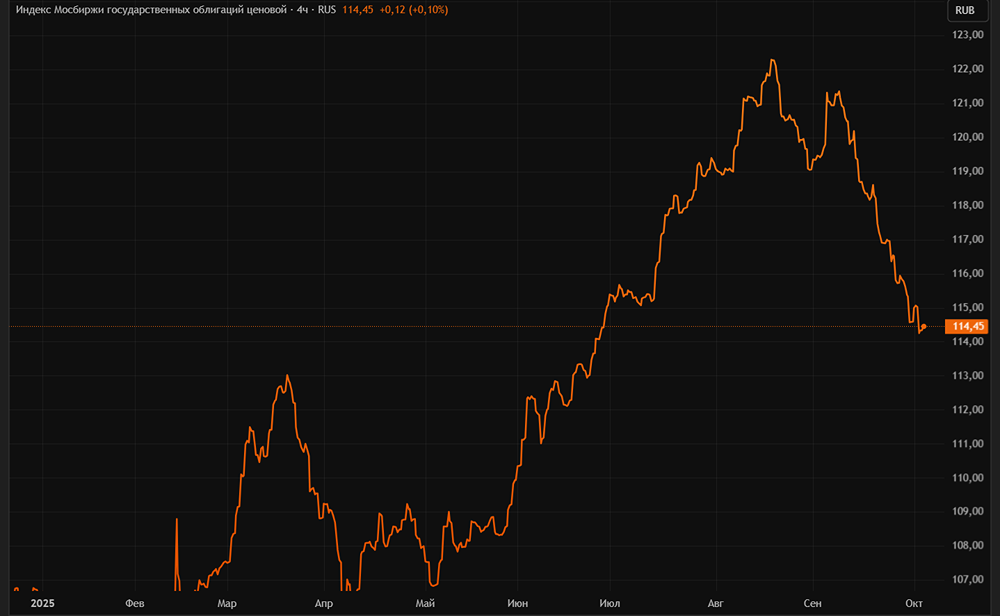Click the Июн label on time axis
Screen dimensions: 1000x616
pyautogui.click(x=517, y=603)
